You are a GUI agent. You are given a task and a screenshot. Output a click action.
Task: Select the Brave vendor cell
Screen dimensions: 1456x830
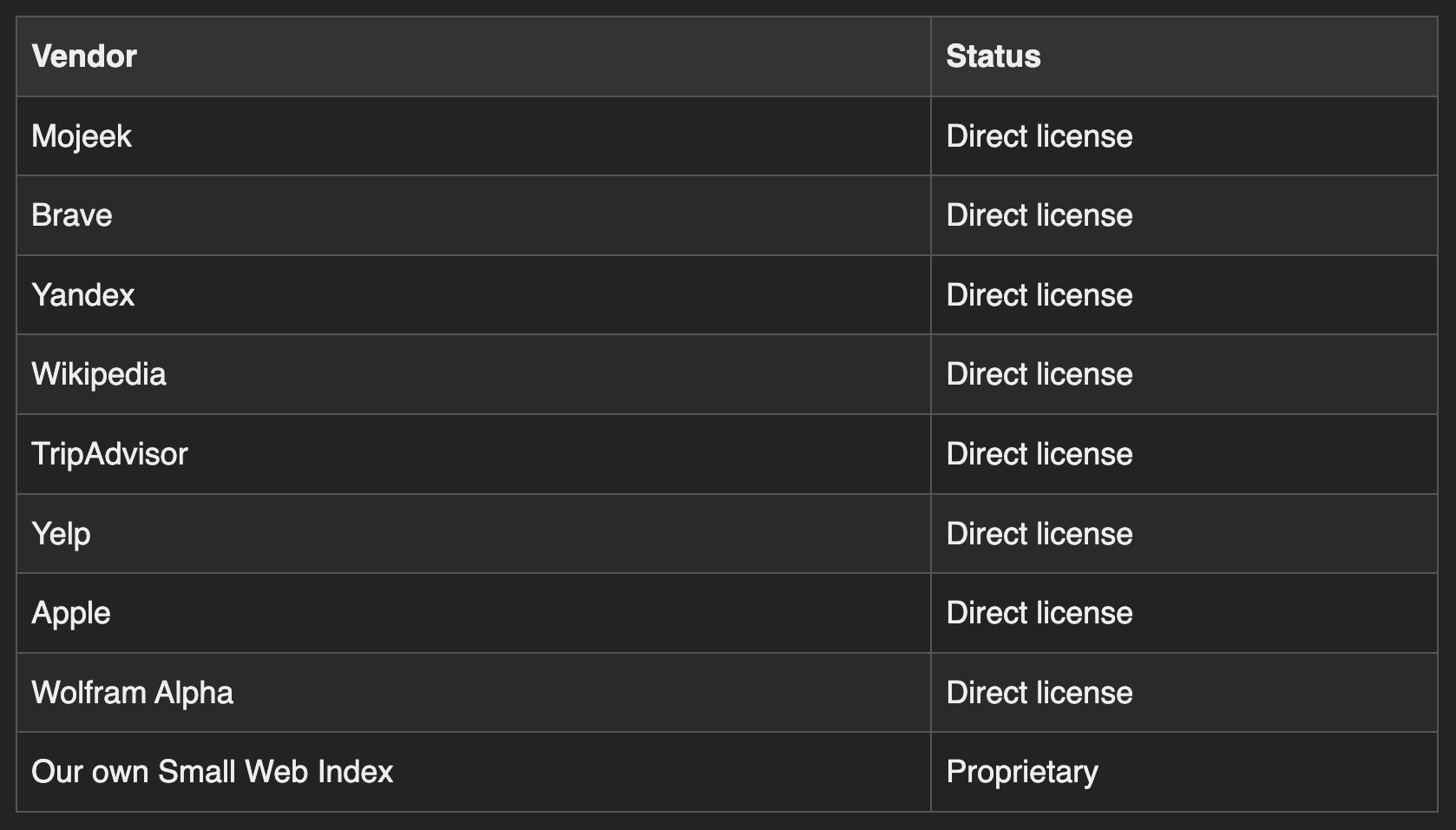coord(474,215)
